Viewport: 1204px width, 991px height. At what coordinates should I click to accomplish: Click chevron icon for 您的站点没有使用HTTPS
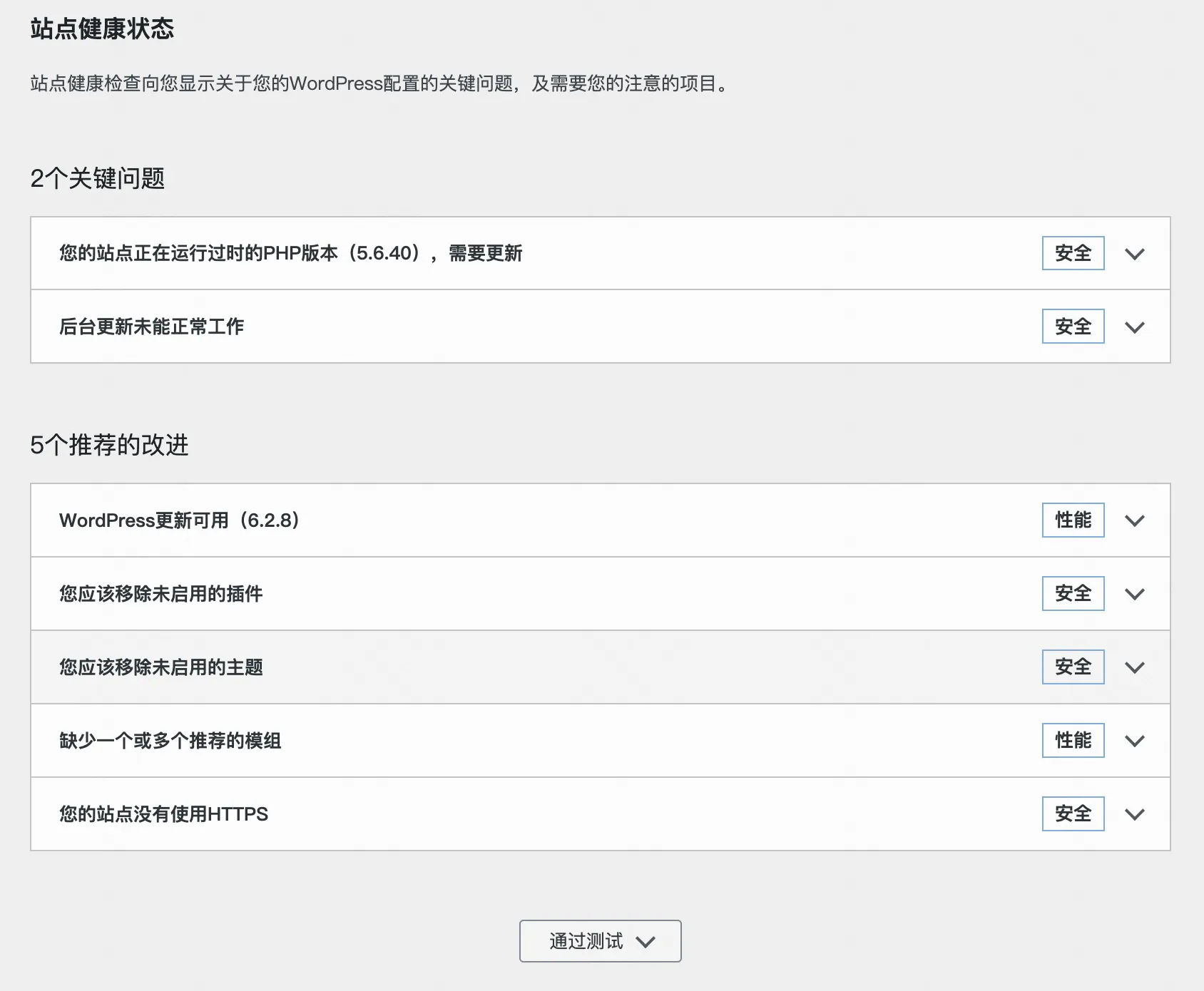[x=1134, y=814]
